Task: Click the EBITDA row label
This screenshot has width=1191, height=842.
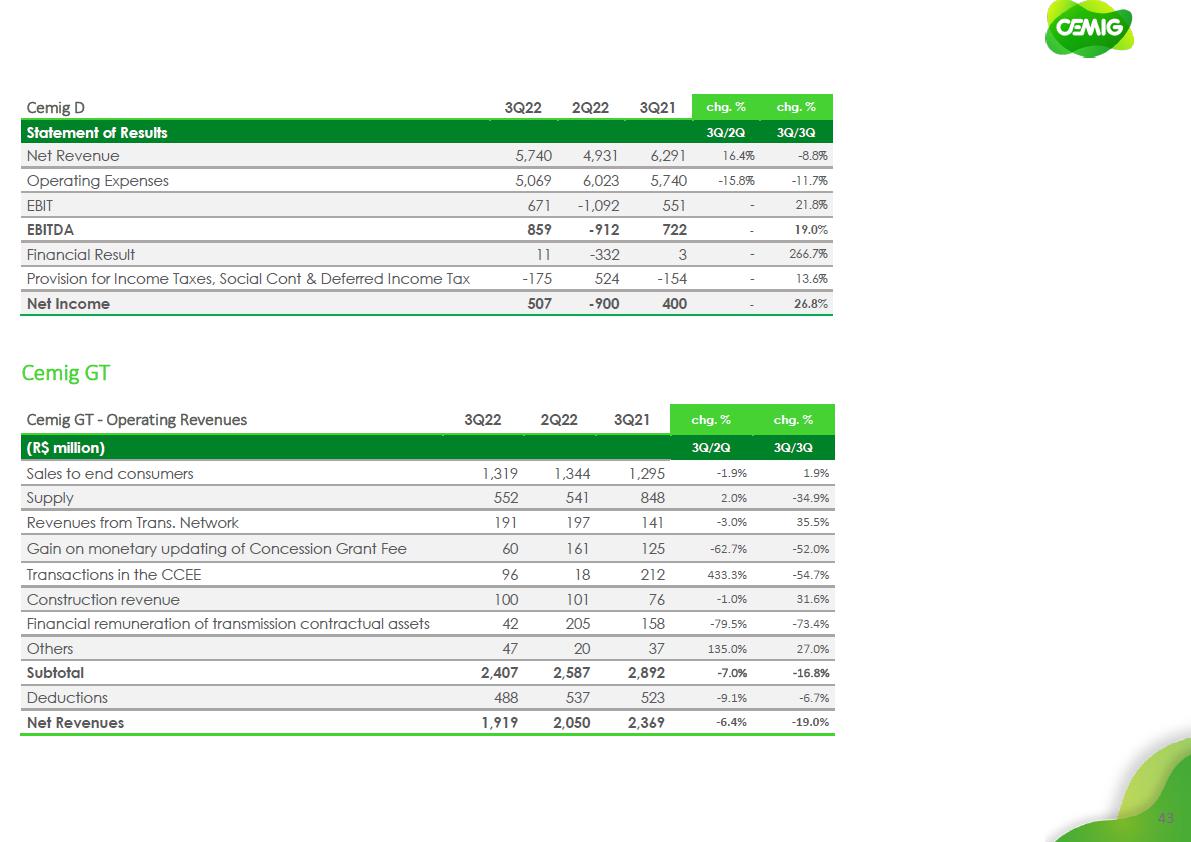Action: point(50,229)
